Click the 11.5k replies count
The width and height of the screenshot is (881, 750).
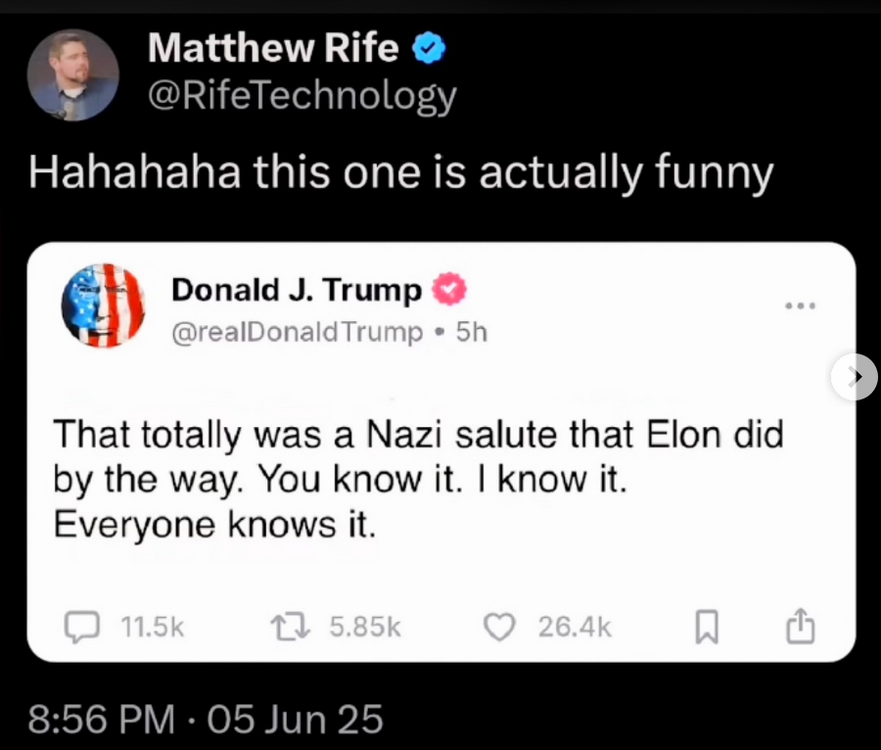(x=152, y=626)
